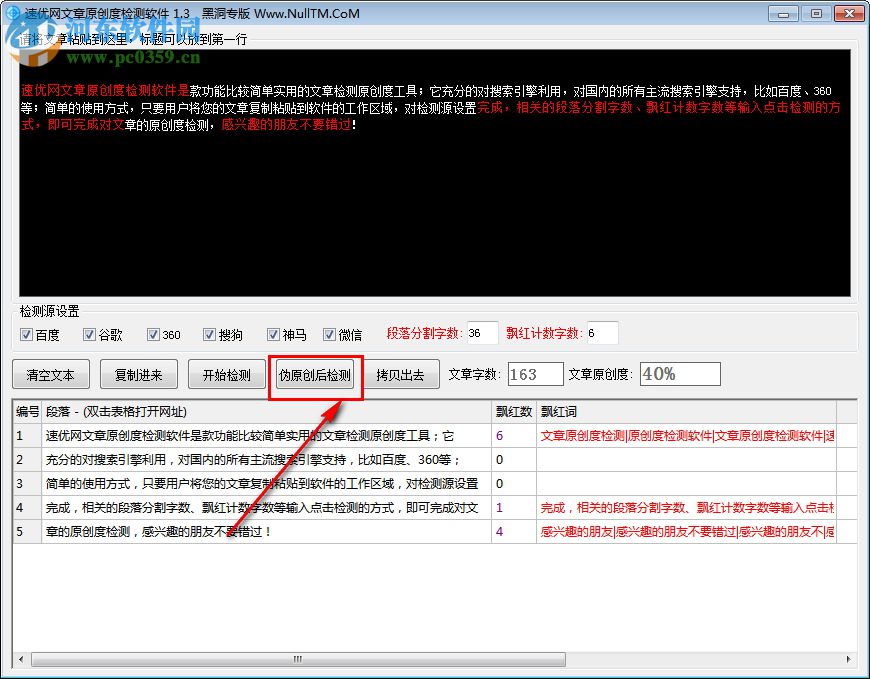This screenshot has width=870, height=679.
Task: Click the 编号 column header
Action: (x=27, y=412)
